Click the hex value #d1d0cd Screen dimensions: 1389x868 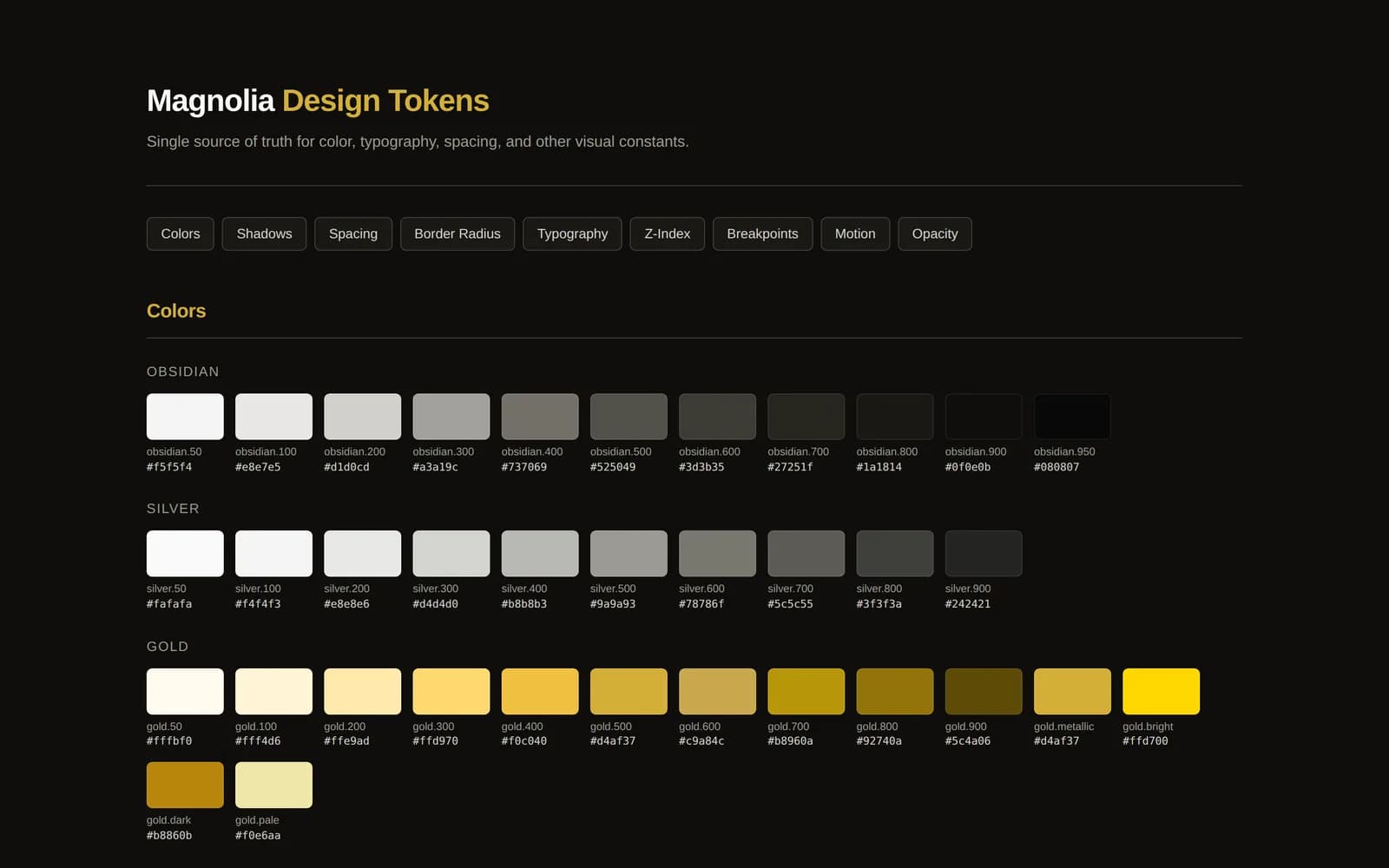[x=346, y=467]
